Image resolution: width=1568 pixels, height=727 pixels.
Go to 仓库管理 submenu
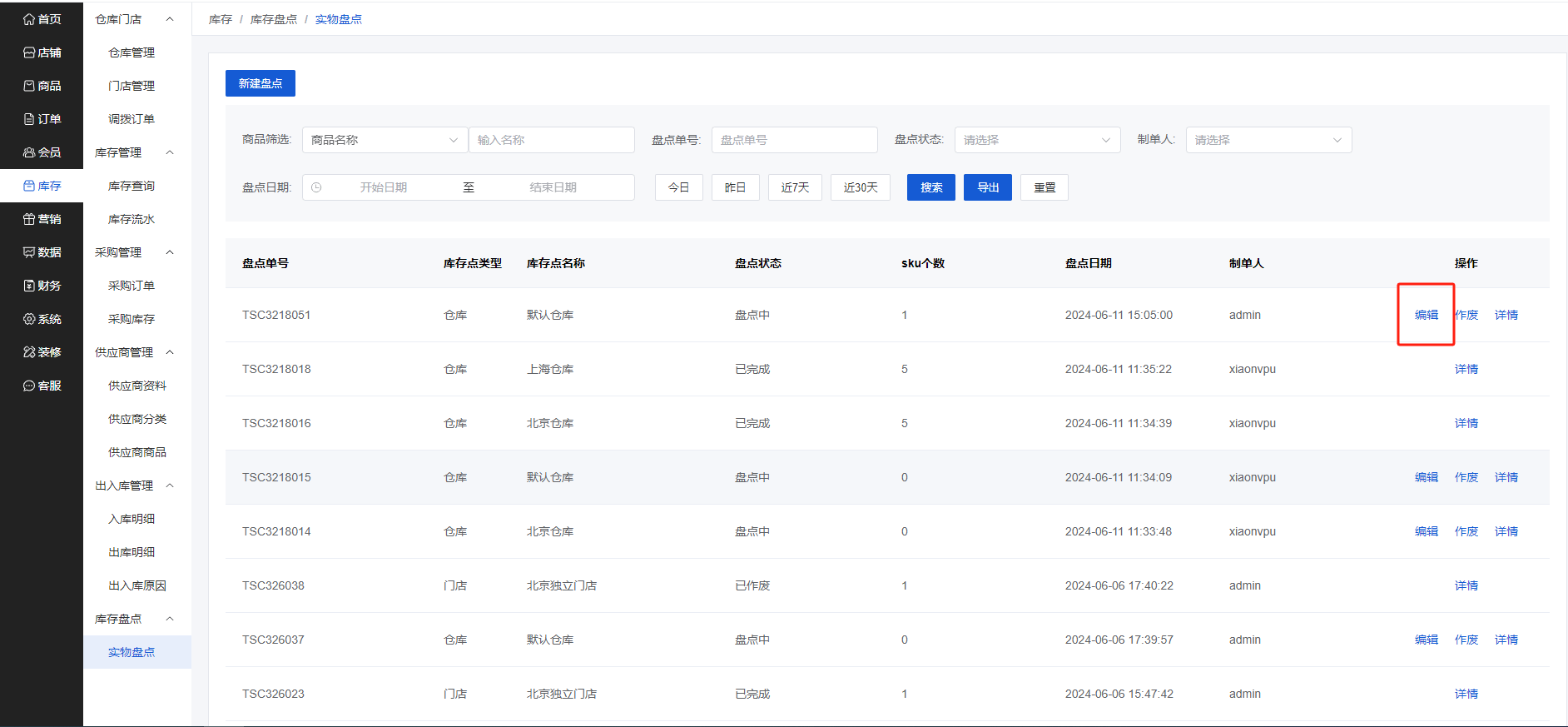[x=131, y=52]
